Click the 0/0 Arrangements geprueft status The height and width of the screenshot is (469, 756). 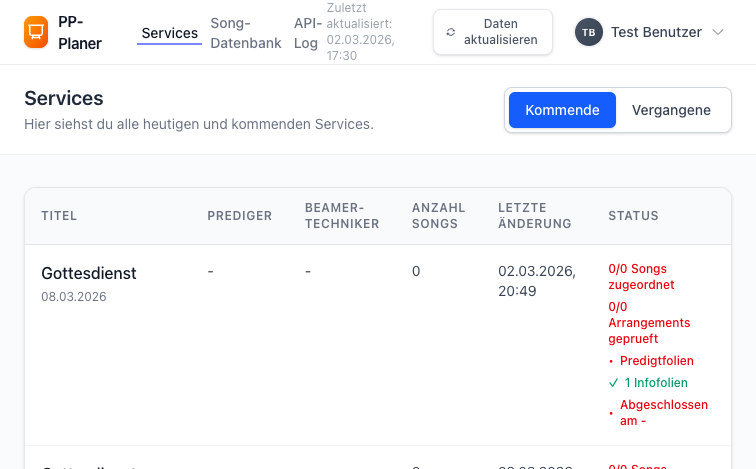(x=648, y=323)
